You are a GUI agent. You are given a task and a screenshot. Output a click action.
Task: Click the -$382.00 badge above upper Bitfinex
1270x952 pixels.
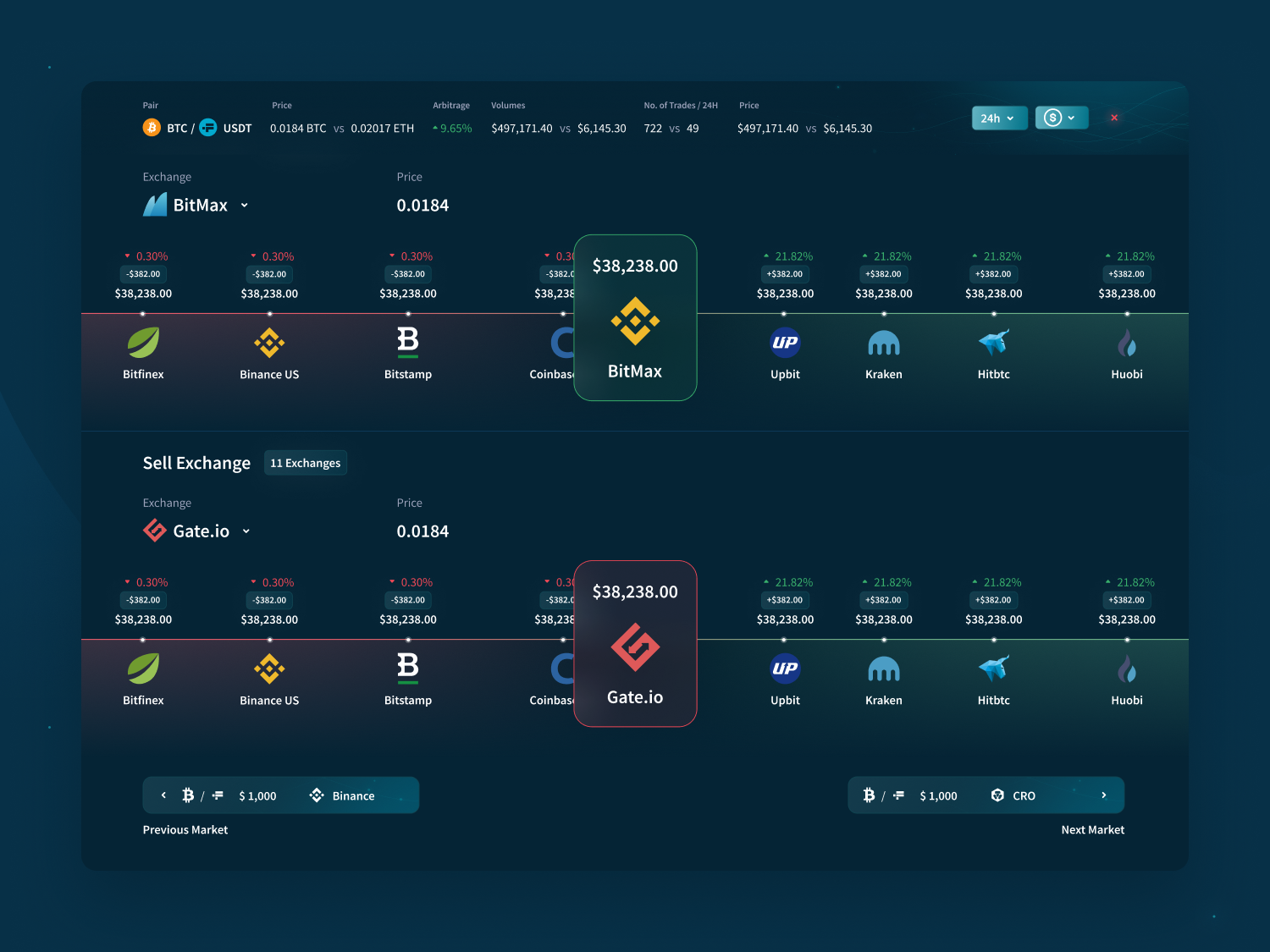[143, 274]
